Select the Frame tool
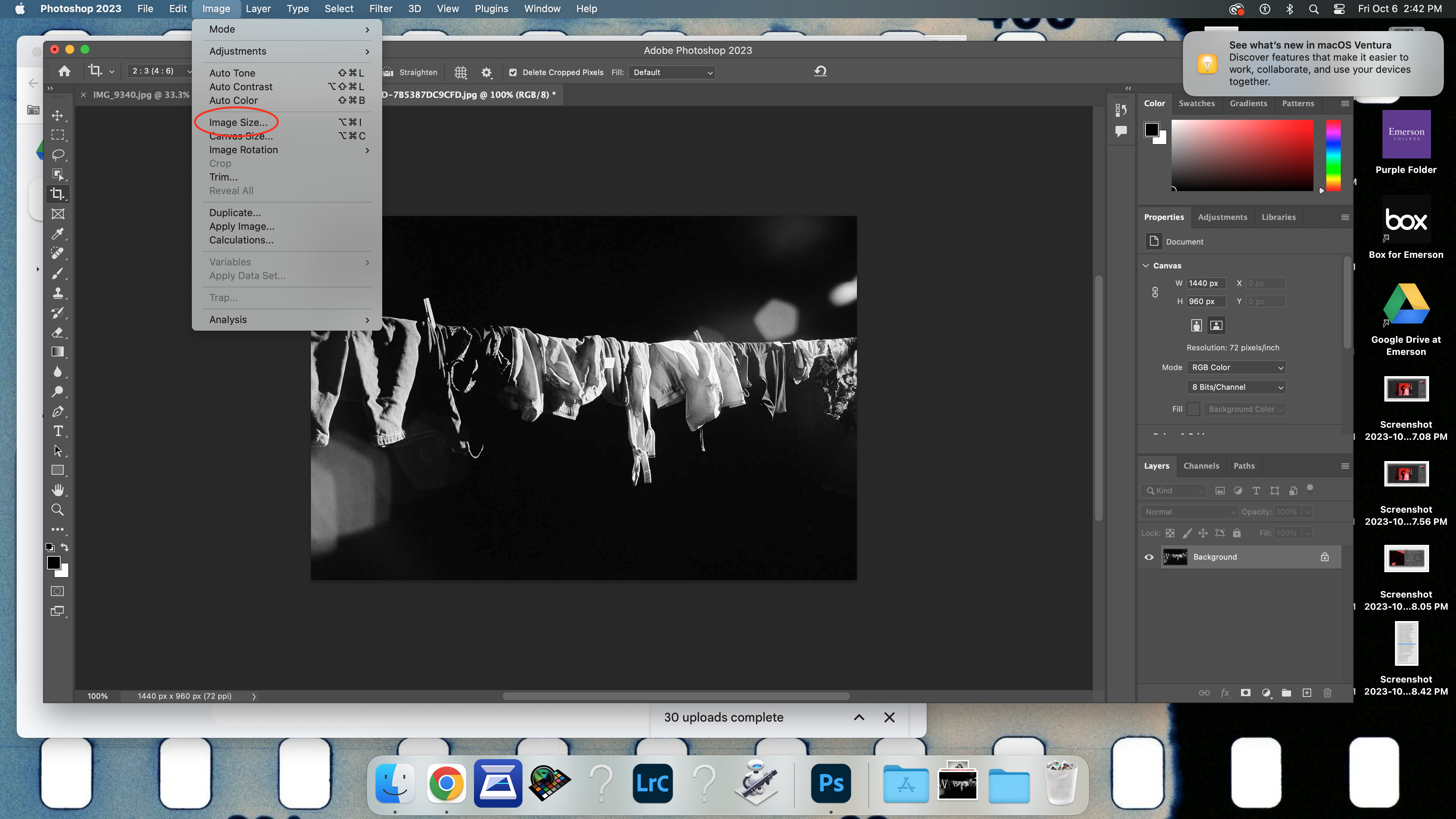The height and width of the screenshot is (819, 1456). 58,213
